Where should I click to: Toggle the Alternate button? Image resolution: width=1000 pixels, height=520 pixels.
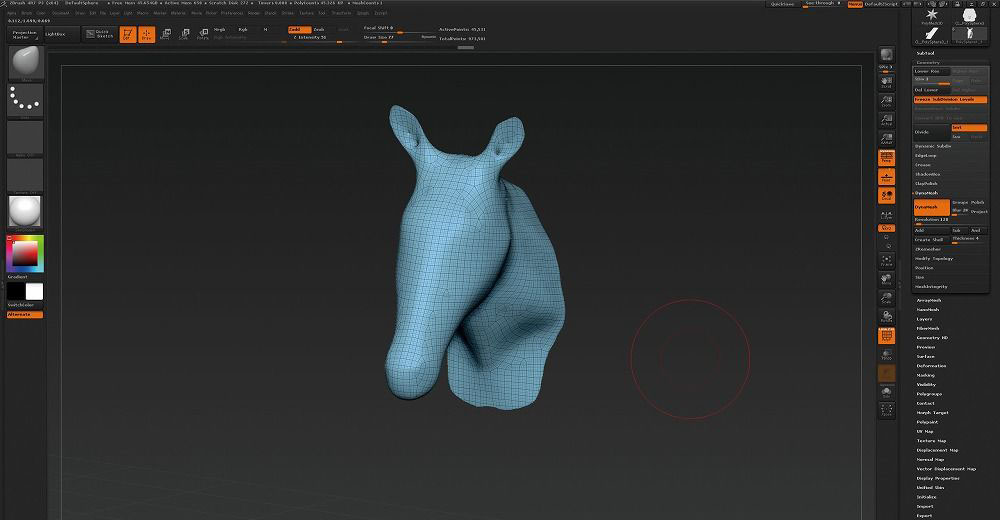tap(26, 315)
